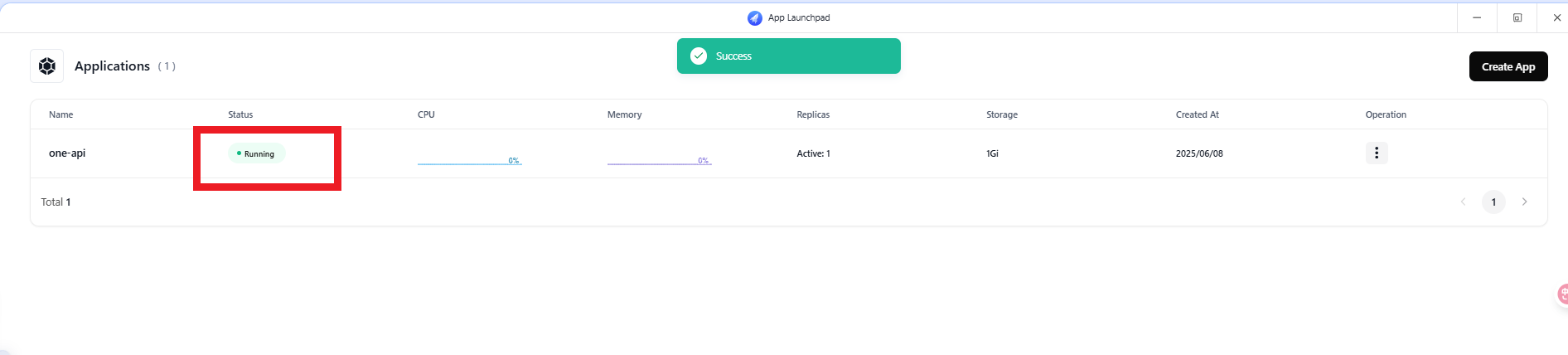
Task: Open the three-dot operation menu for one-api
Action: [x=1377, y=153]
